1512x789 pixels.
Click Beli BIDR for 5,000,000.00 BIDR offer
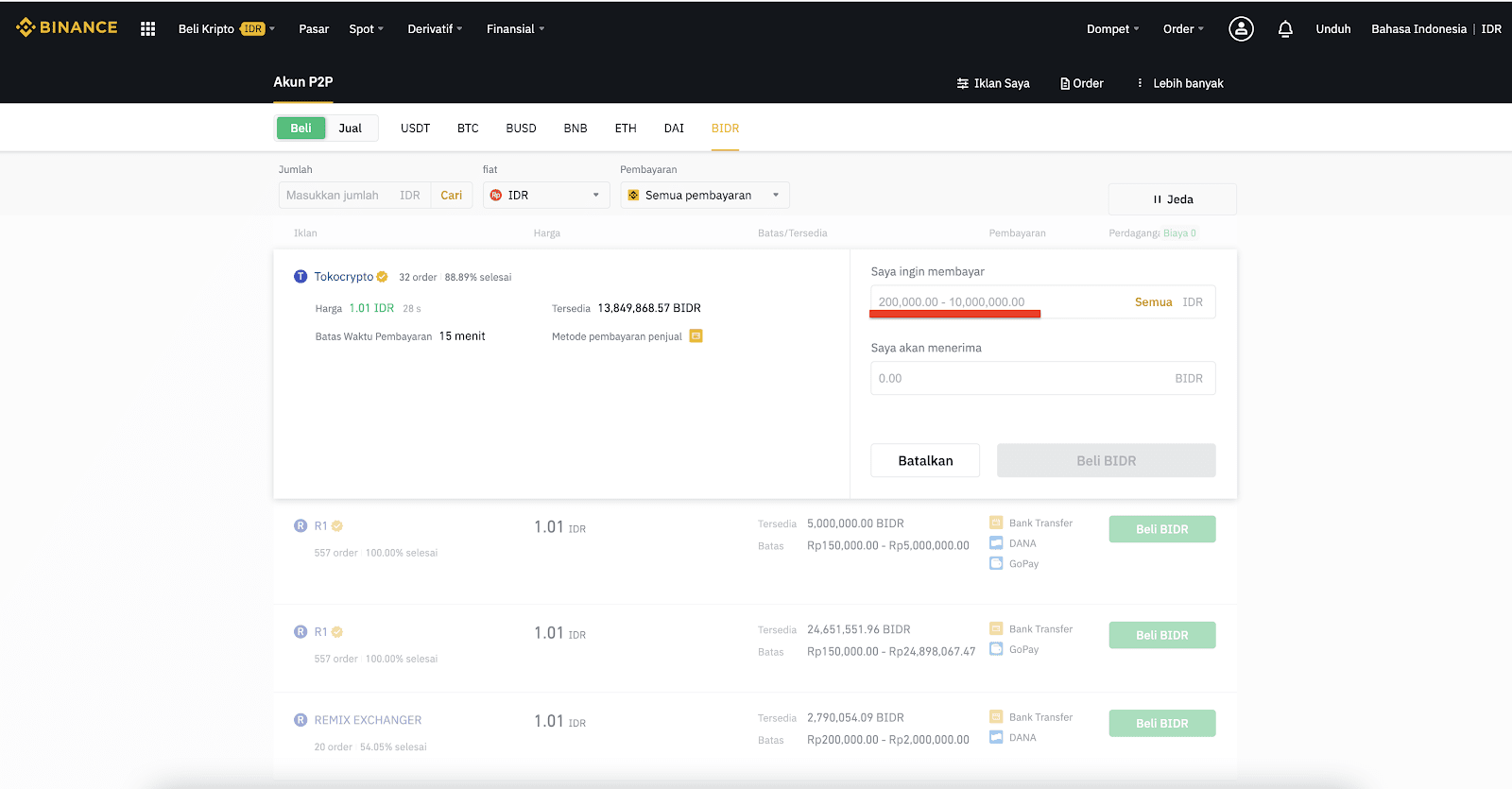(x=1161, y=529)
